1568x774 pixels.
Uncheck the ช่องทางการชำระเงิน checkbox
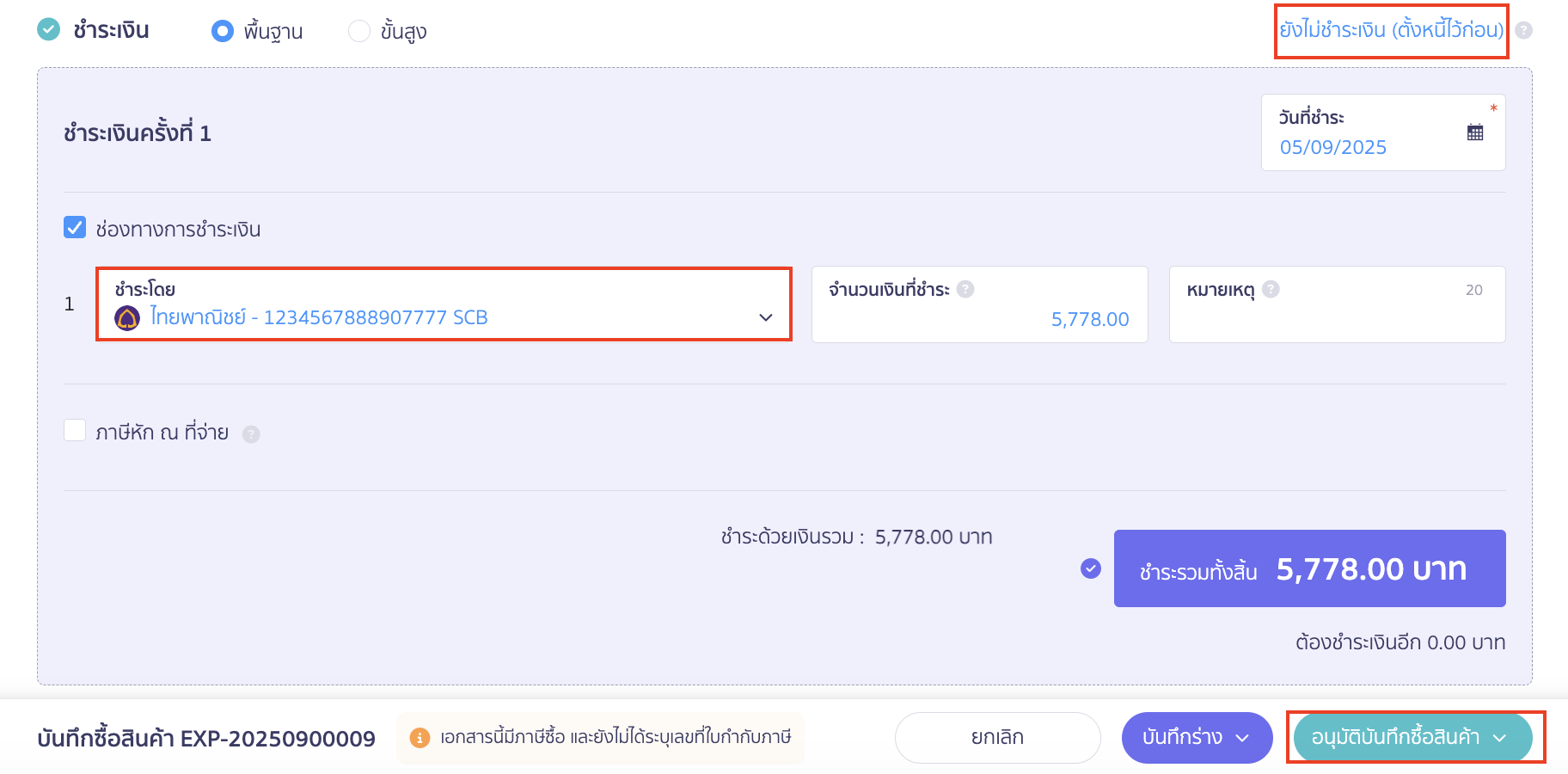point(75,227)
